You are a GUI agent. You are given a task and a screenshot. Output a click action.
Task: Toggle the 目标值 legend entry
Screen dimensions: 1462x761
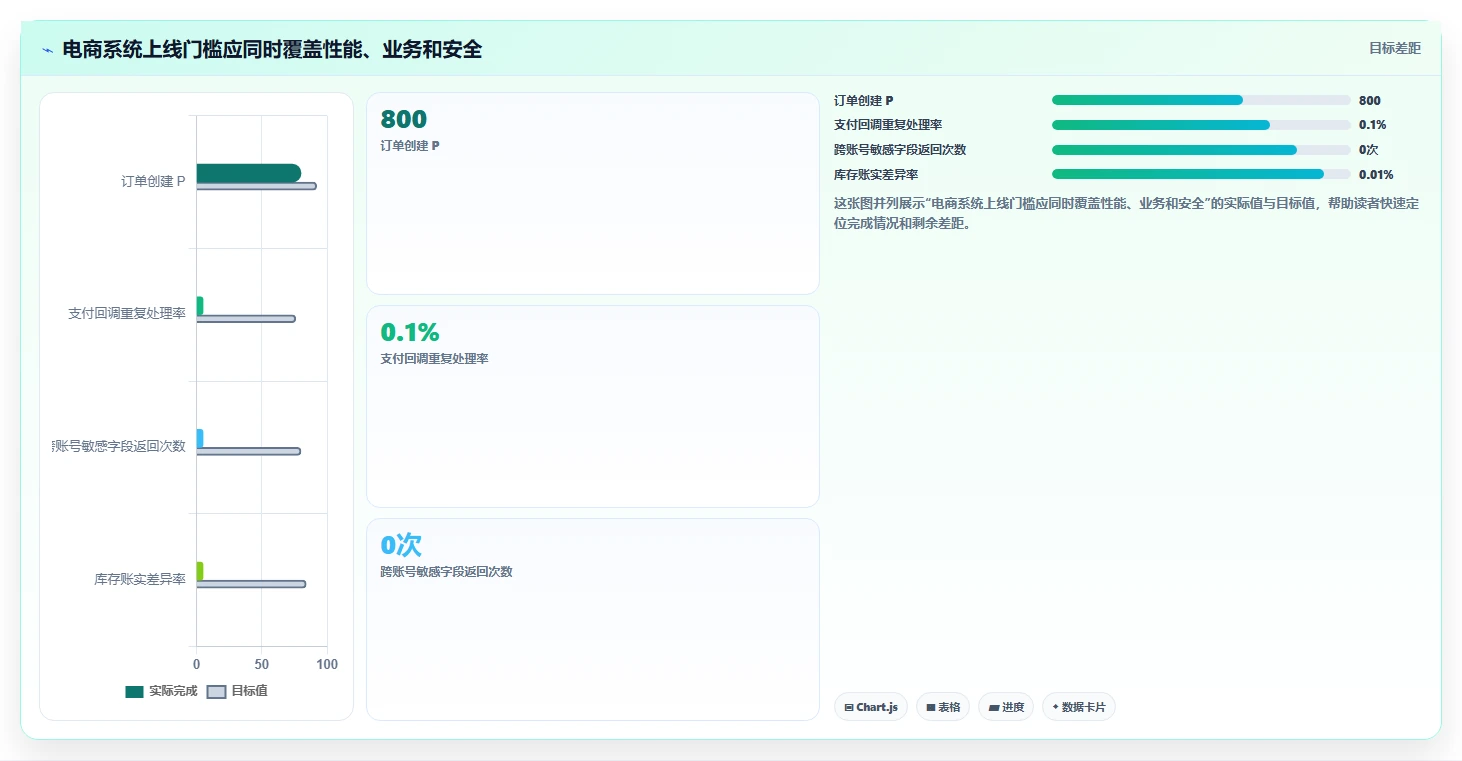point(237,691)
